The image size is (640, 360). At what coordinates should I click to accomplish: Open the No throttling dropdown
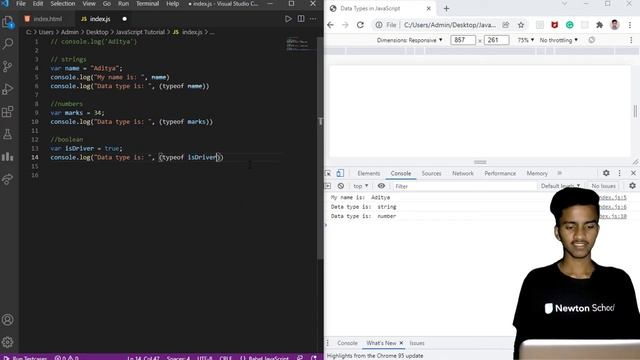tap(559, 40)
